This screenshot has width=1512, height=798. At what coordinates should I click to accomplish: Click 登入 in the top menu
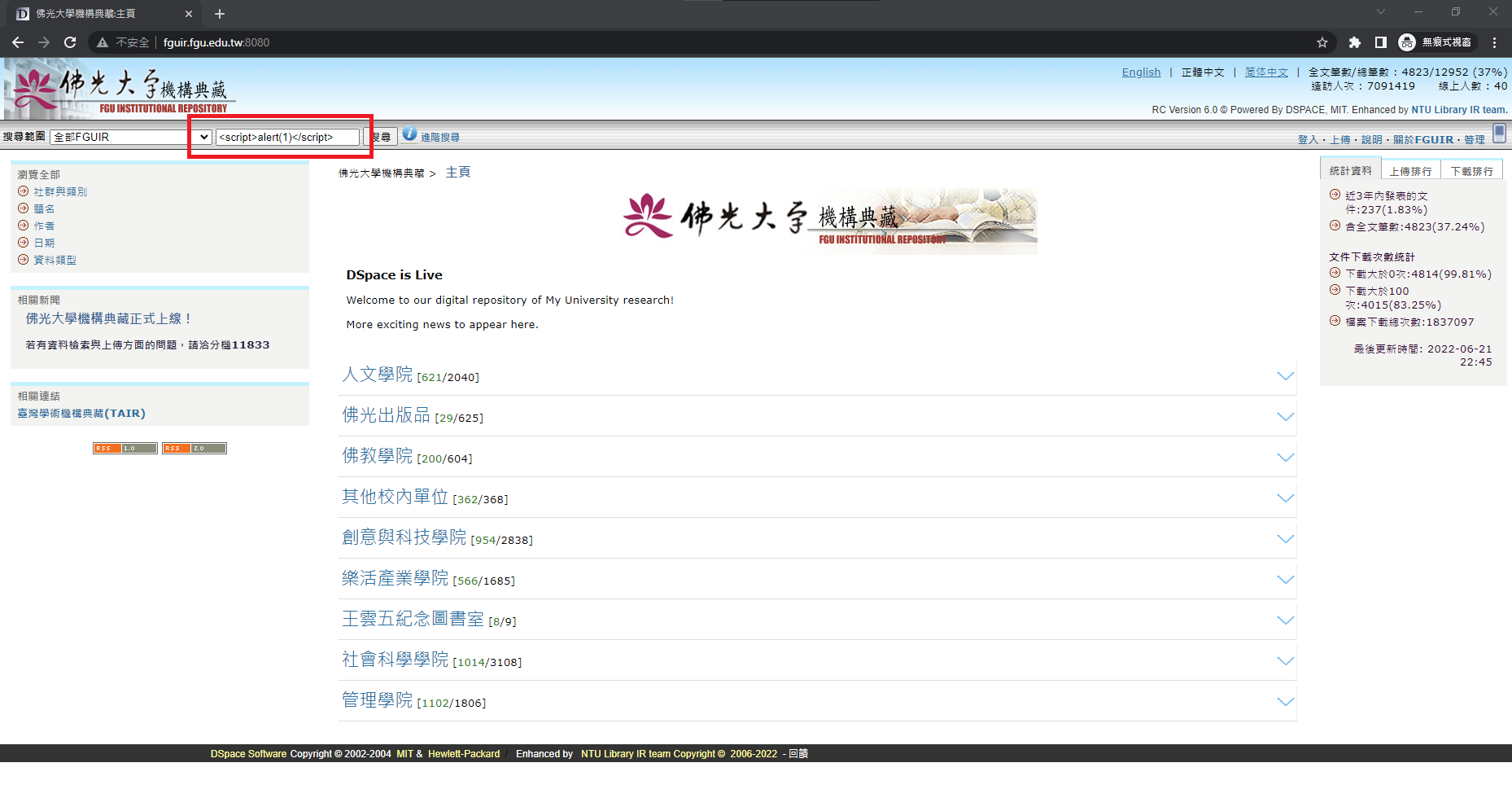[x=1308, y=140]
